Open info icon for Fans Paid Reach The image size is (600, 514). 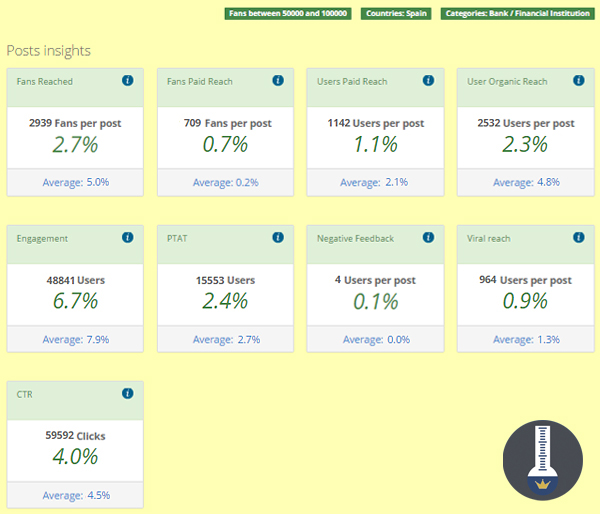point(277,81)
